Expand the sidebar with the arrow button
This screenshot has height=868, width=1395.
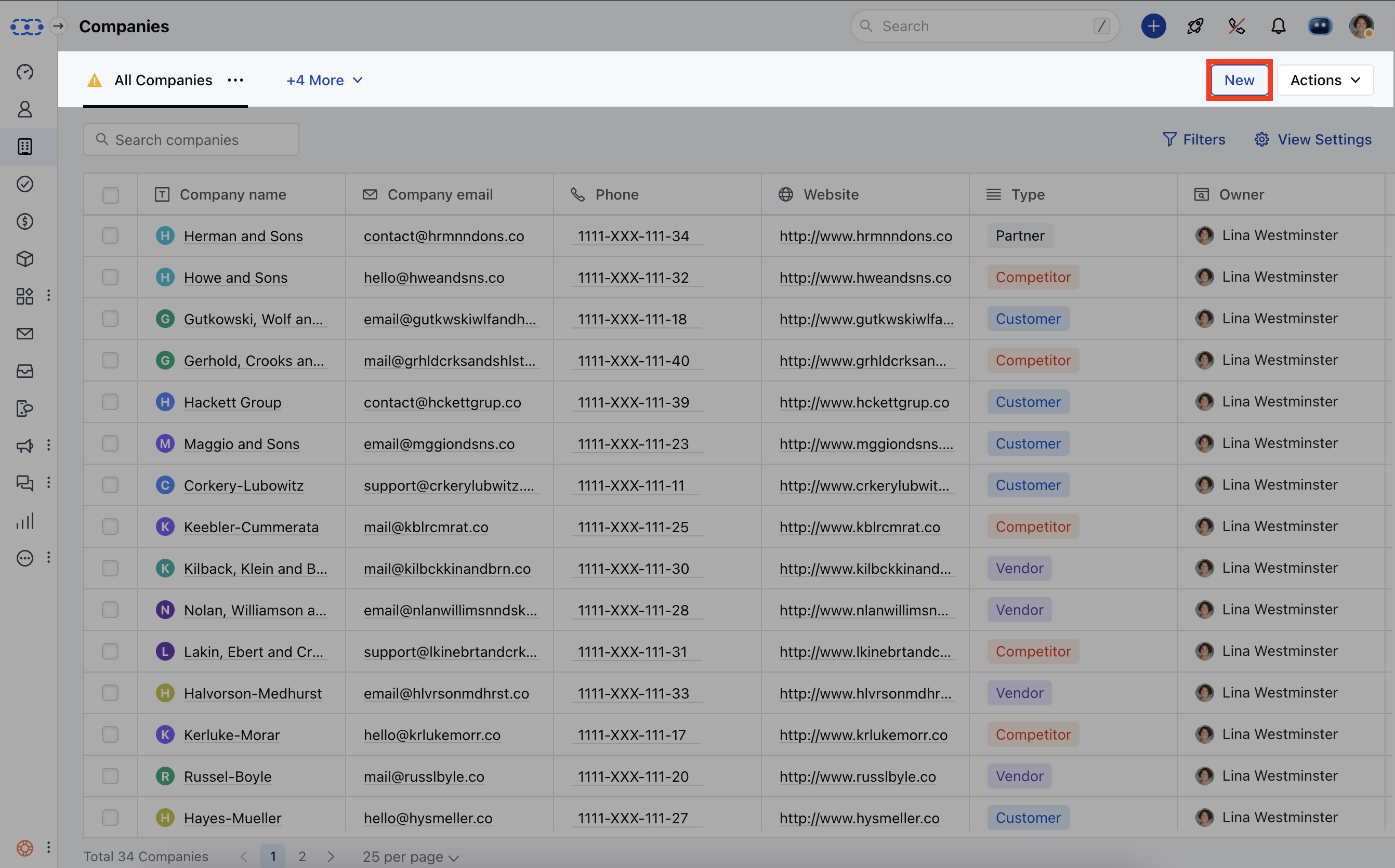tap(58, 26)
